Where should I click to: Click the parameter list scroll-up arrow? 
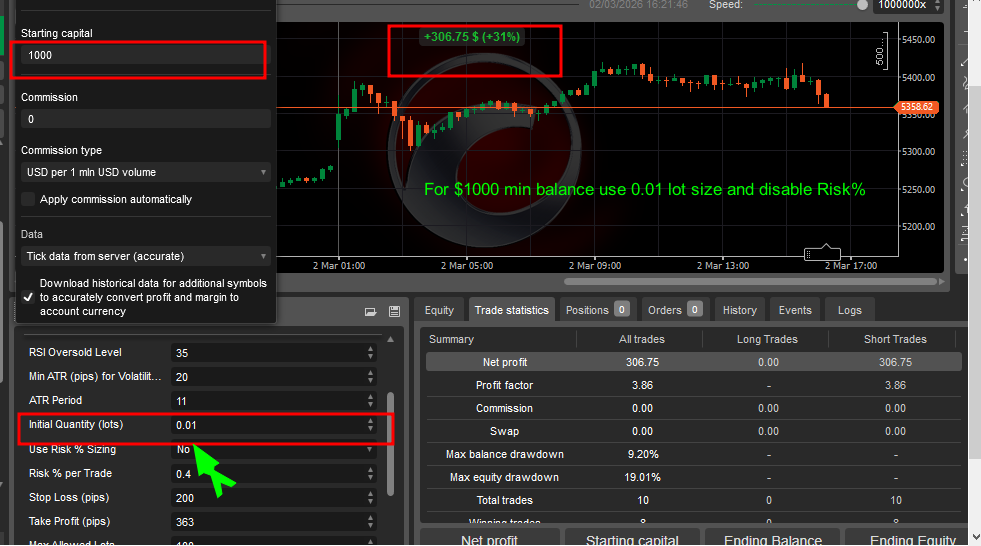point(390,340)
